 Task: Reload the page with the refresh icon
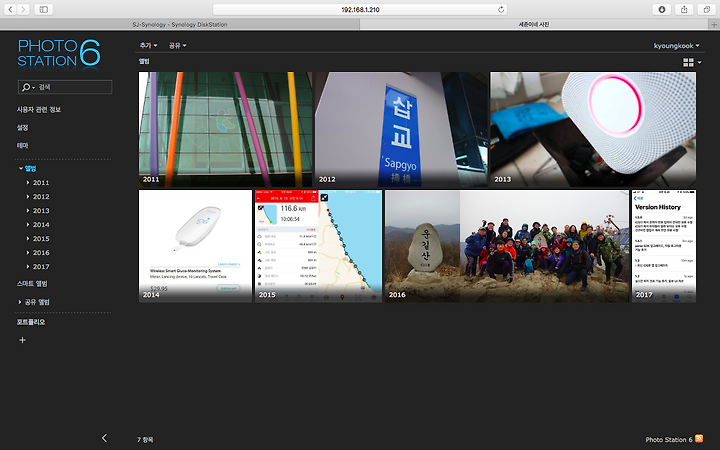501,9
